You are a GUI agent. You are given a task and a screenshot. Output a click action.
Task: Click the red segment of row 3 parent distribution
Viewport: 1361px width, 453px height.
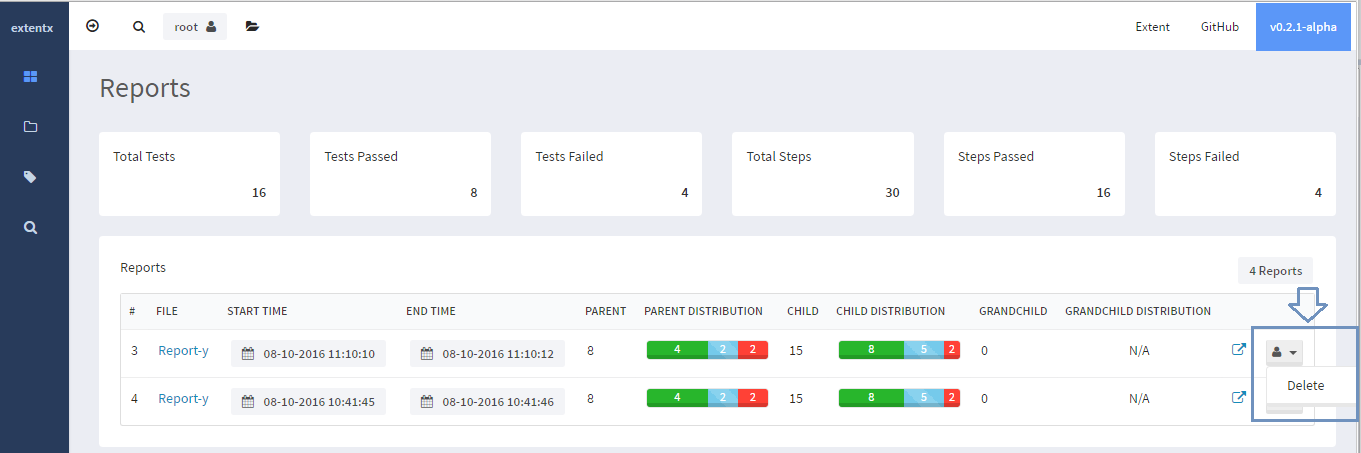[x=753, y=350]
